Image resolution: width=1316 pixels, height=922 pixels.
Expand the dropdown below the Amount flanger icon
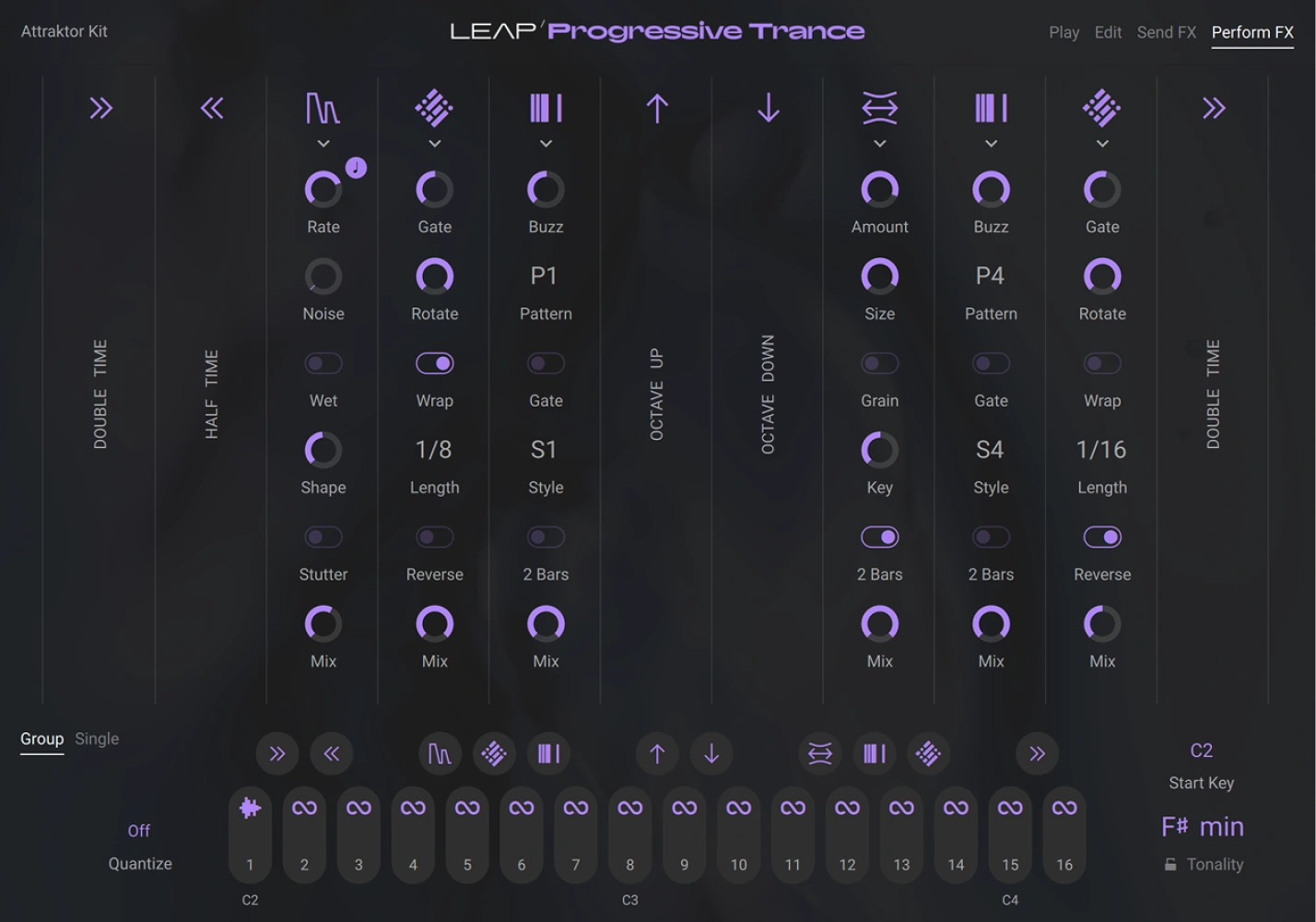point(879,144)
